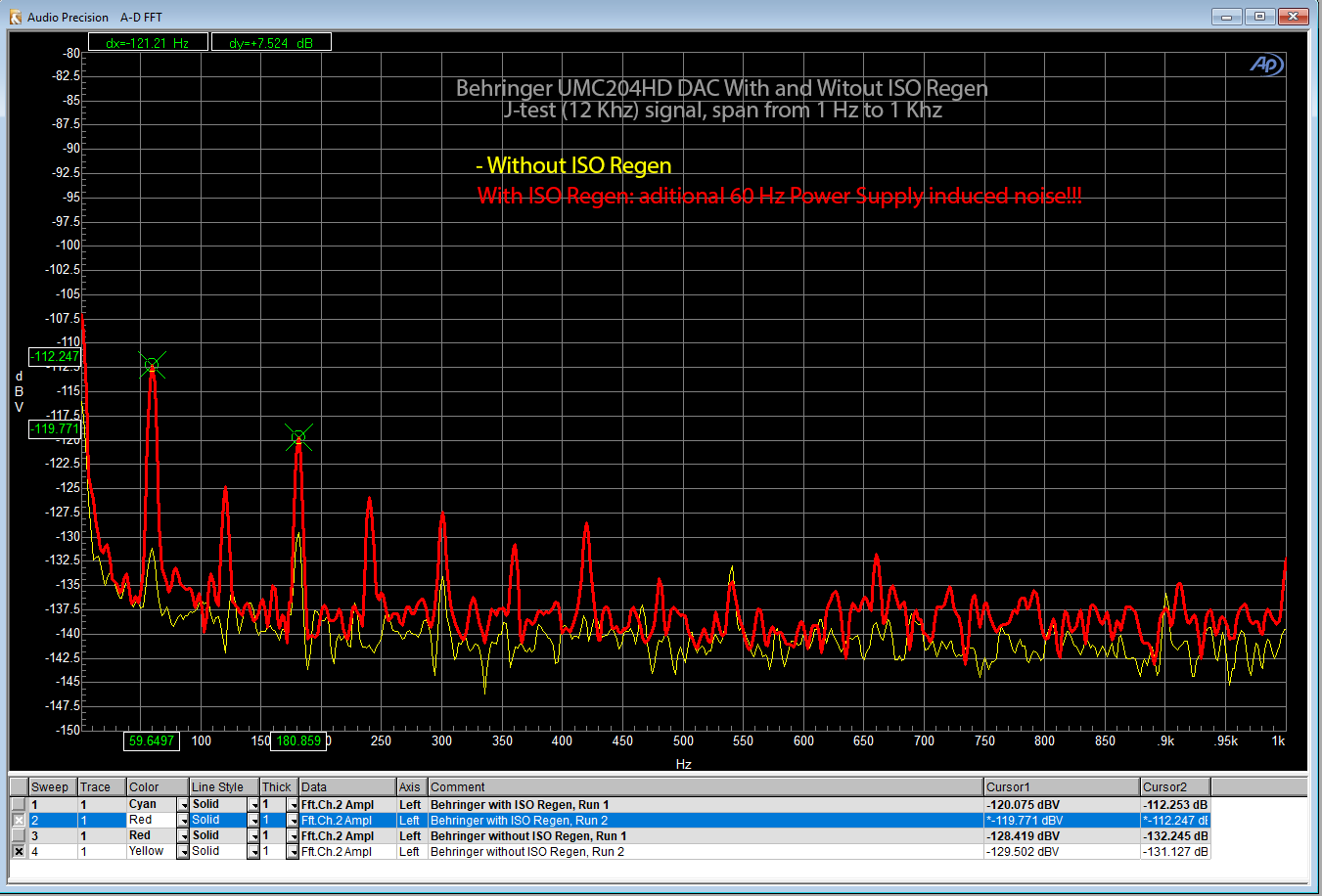The width and height of the screenshot is (1322, 896).
Task: Expand the Line Style dropdown for sweep 2
Action: [253, 821]
